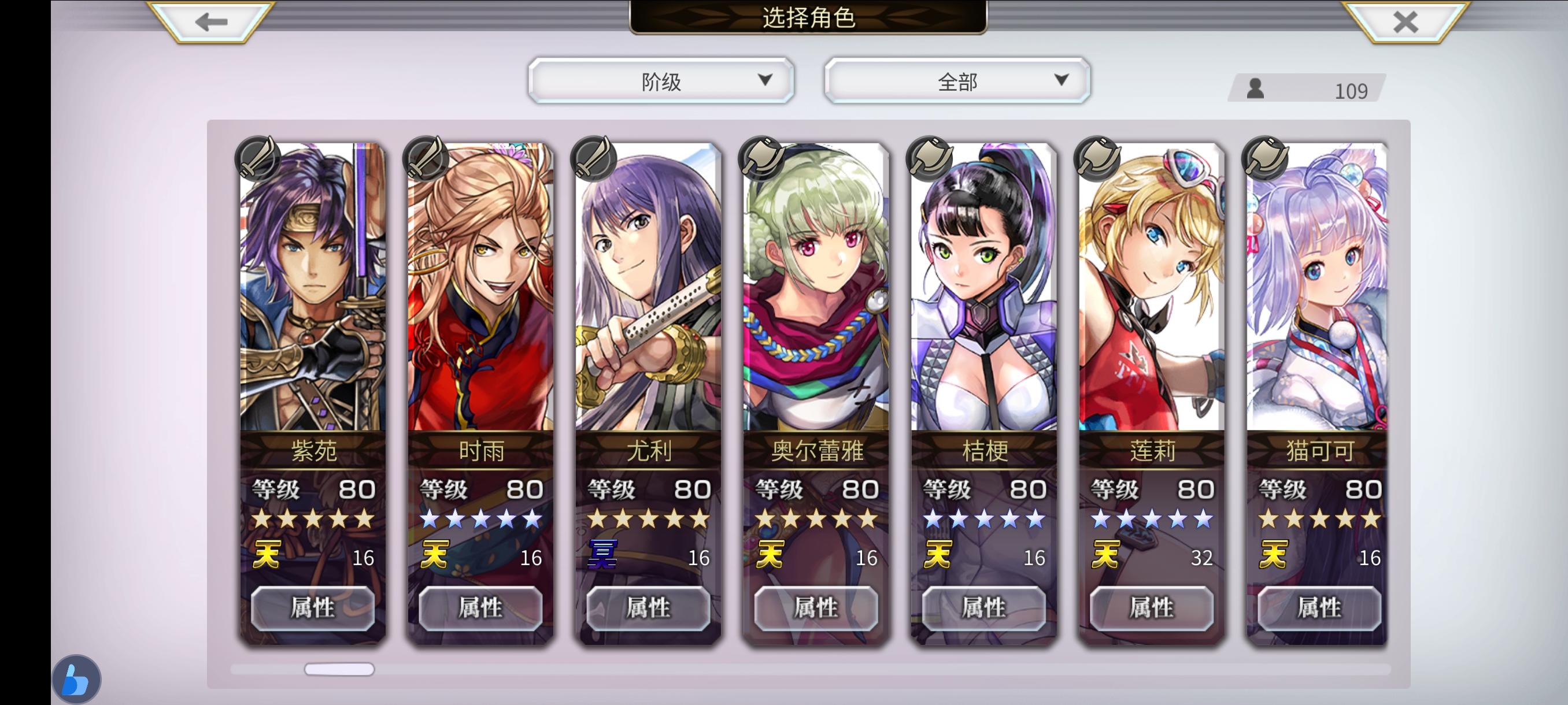
Task: Click the sword weapon icon on 时雨 card
Action: pyautogui.click(x=426, y=158)
